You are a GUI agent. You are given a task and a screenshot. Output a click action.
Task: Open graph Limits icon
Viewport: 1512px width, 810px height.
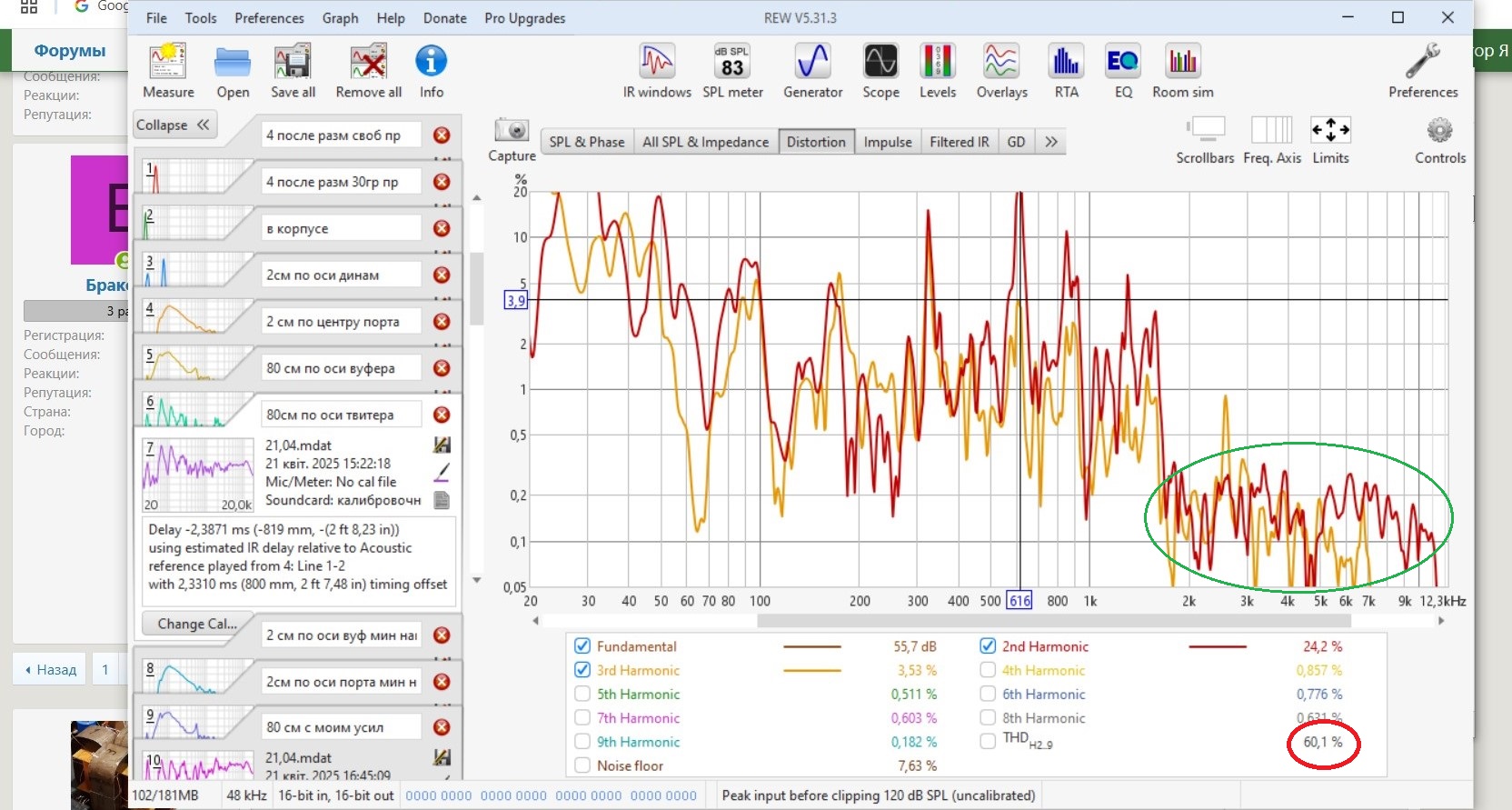pyautogui.click(x=1330, y=130)
